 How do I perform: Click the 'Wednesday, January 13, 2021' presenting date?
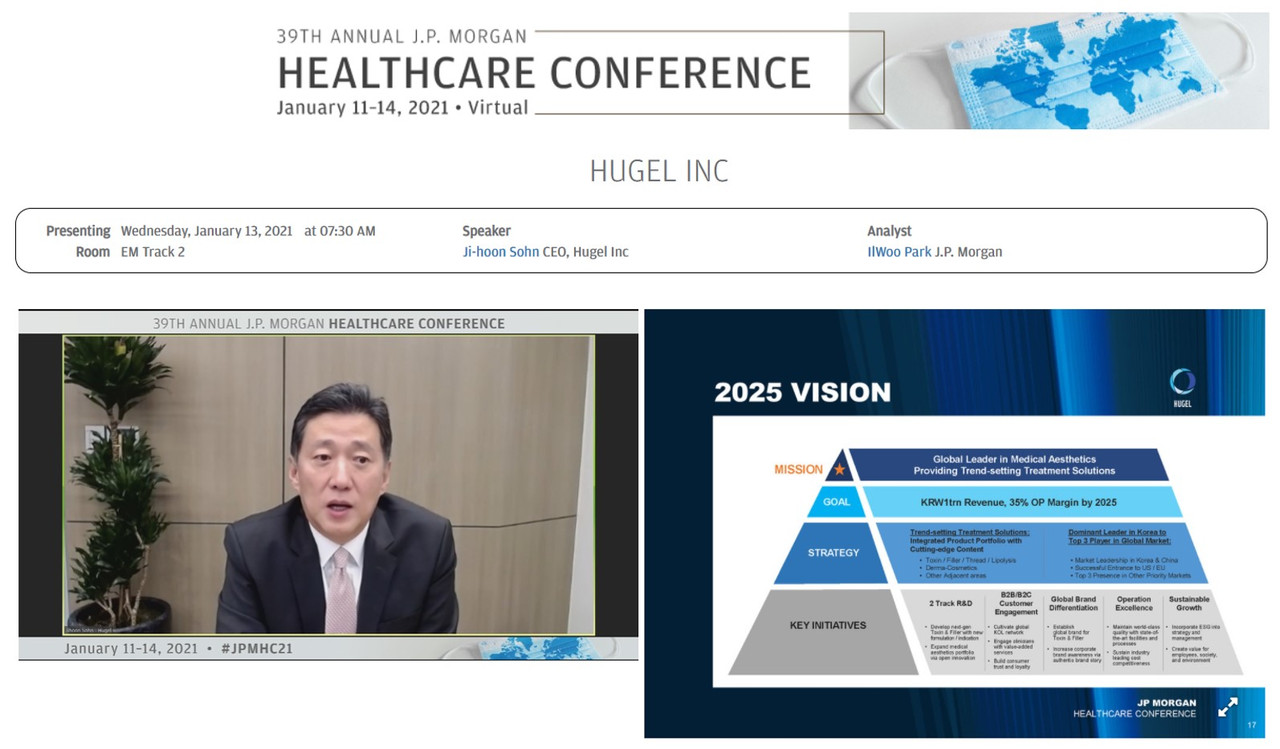point(207,231)
